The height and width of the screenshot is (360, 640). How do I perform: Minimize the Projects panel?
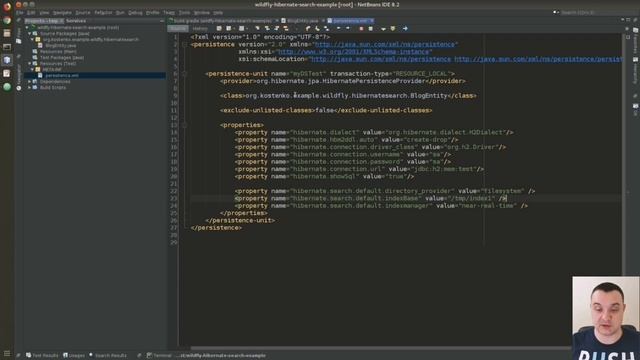tap(162, 21)
